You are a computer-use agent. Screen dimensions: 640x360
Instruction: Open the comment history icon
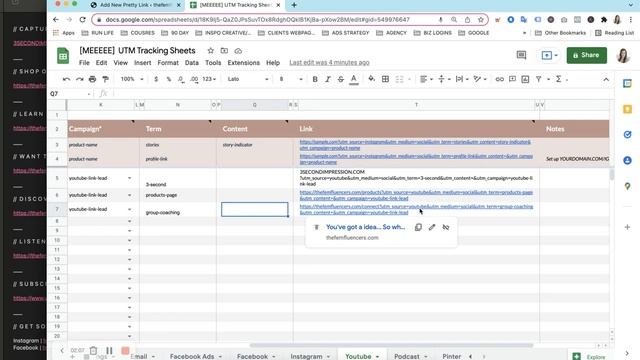point(521,55)
